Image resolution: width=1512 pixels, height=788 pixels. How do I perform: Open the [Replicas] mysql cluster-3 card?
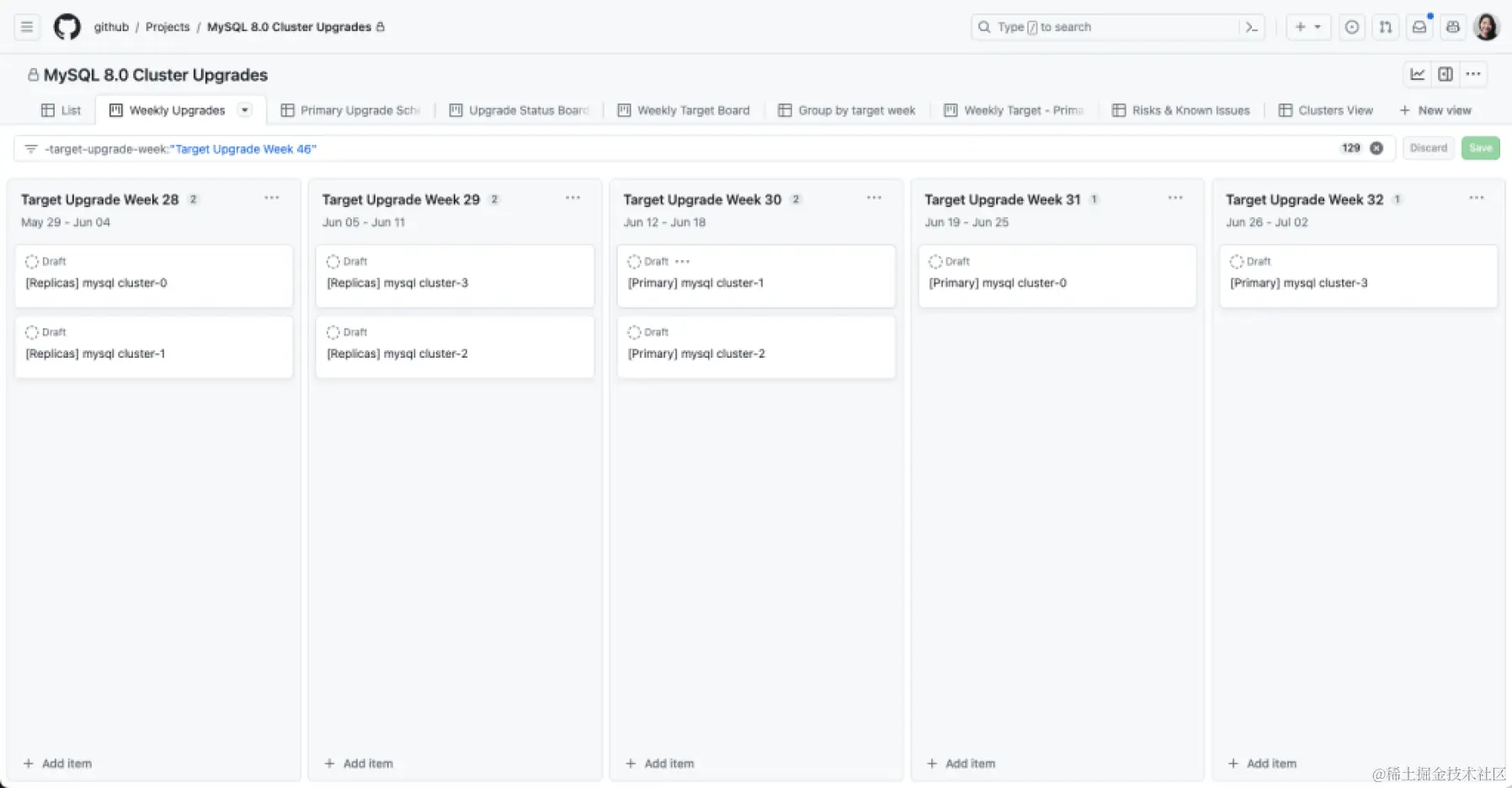coord(455,276)
